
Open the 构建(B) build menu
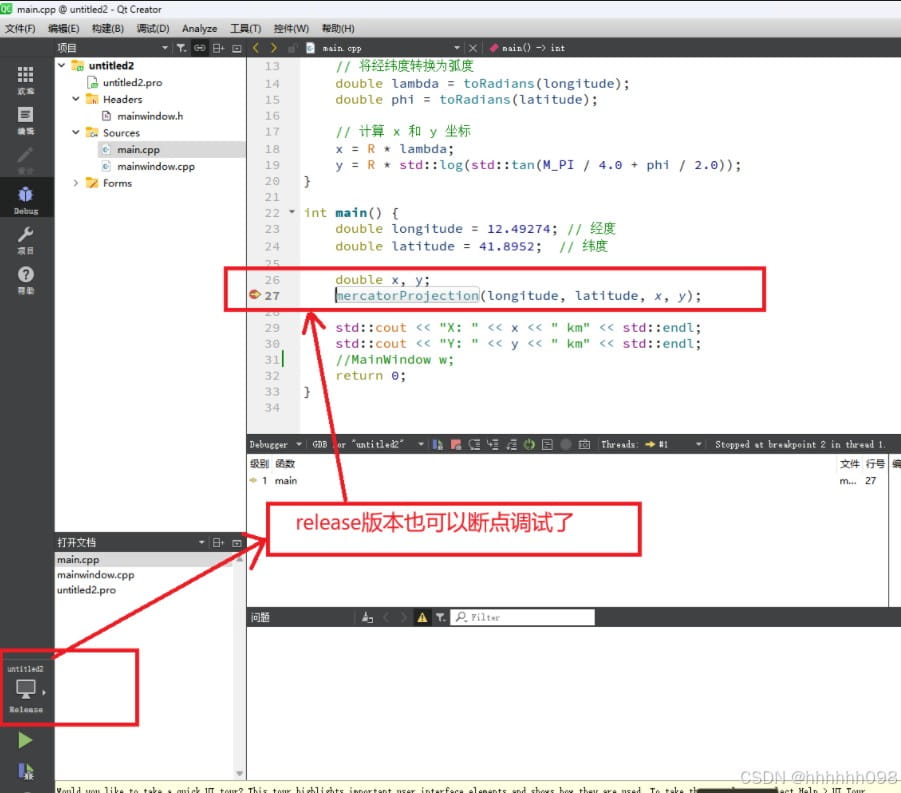pos(107,28)
